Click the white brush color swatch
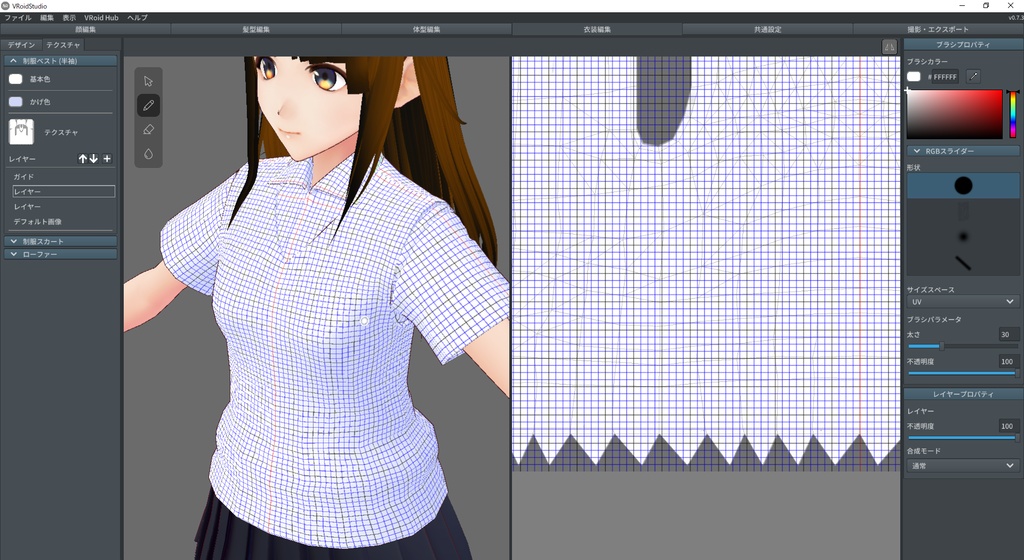 [914, 76]
